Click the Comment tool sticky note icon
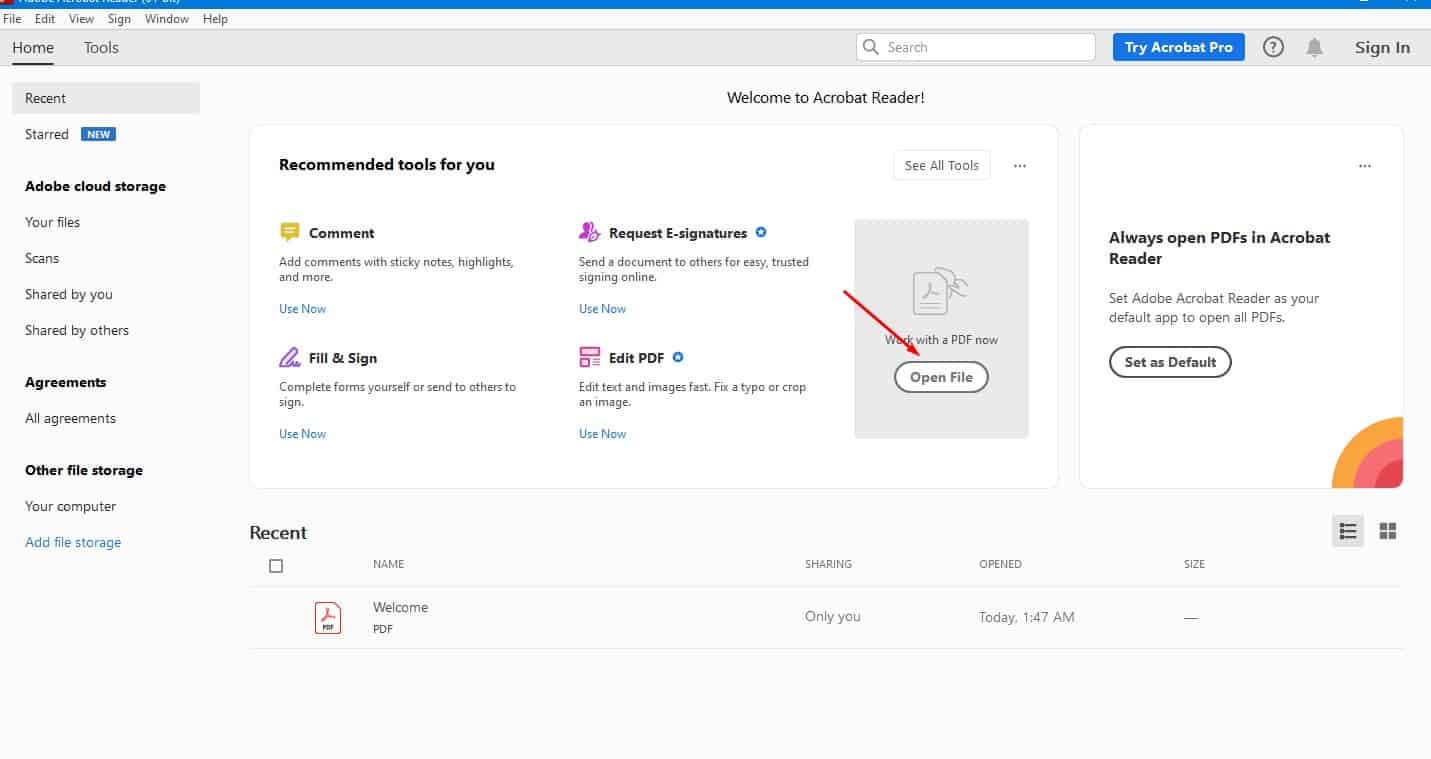 (x=290, y=233)
